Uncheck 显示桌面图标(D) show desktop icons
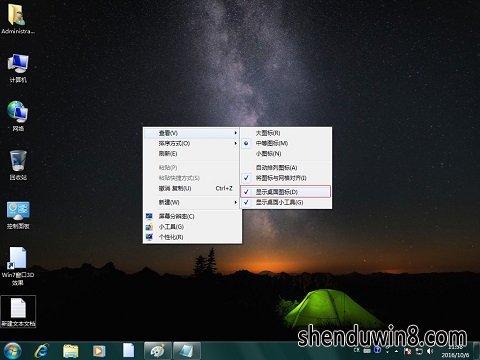The image size is (480, 360). coord(285,192)
